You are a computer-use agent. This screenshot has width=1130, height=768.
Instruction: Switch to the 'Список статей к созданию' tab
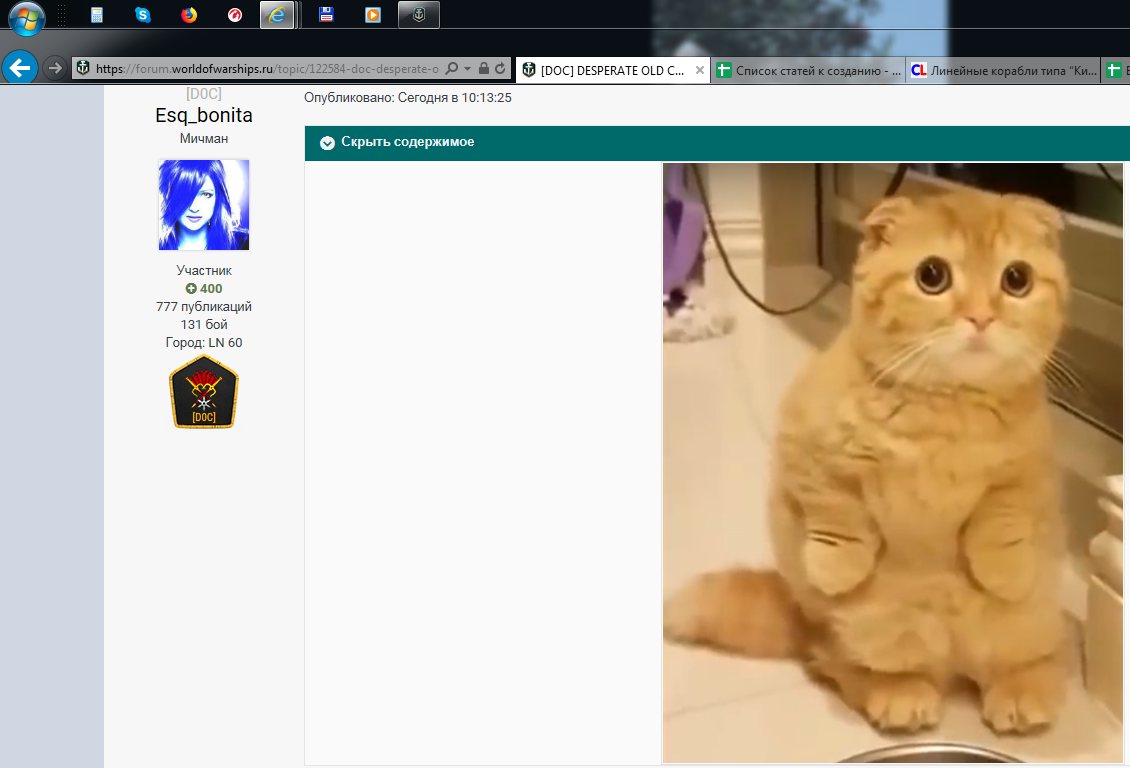[810, 70]
